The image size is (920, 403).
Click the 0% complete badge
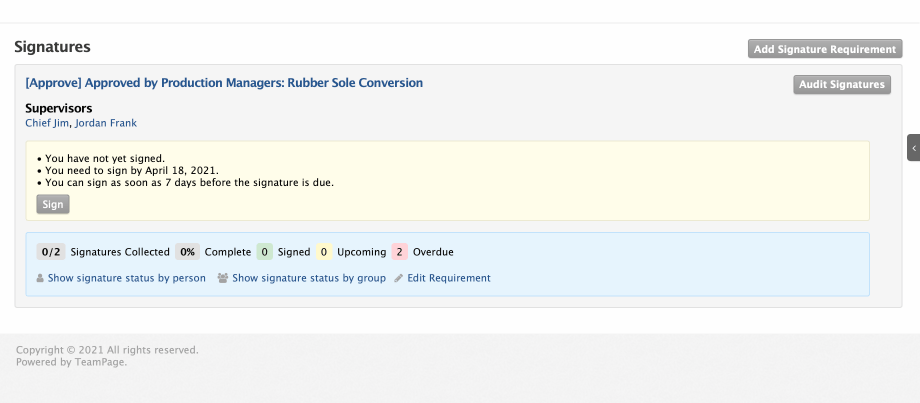pos(187,252)
